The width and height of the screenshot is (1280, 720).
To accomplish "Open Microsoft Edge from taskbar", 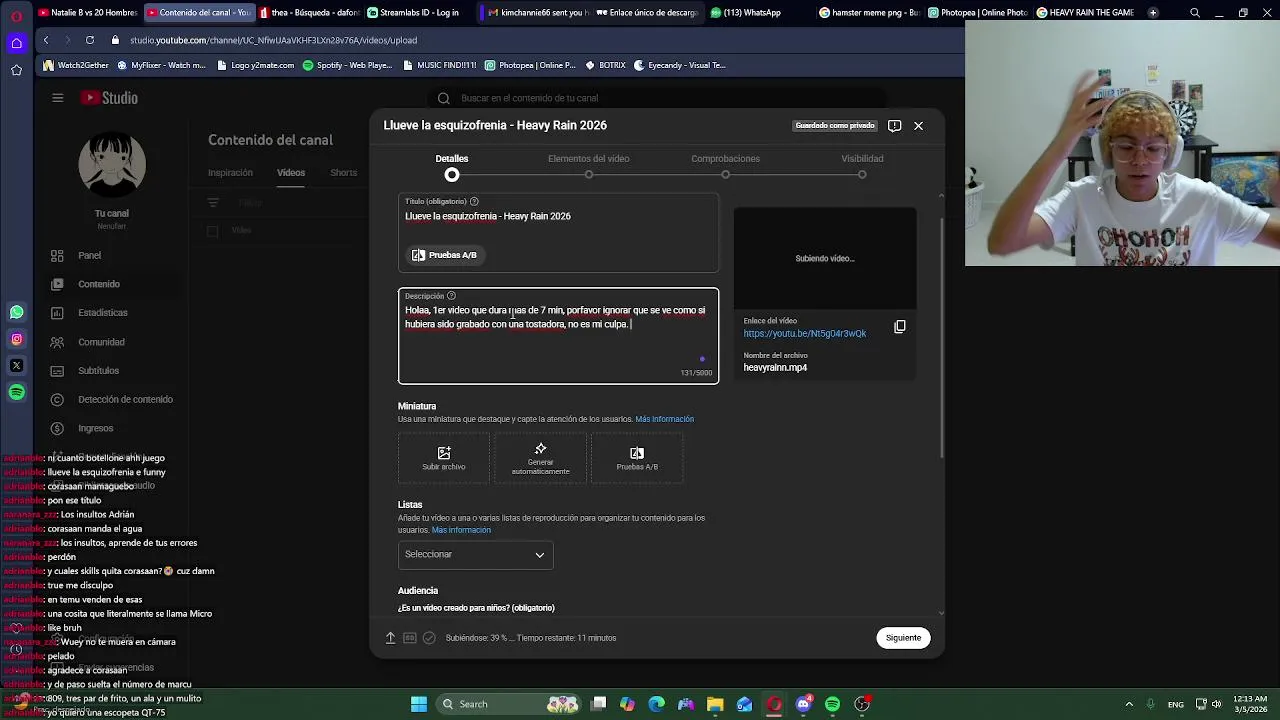I will (x=656, y=704).
